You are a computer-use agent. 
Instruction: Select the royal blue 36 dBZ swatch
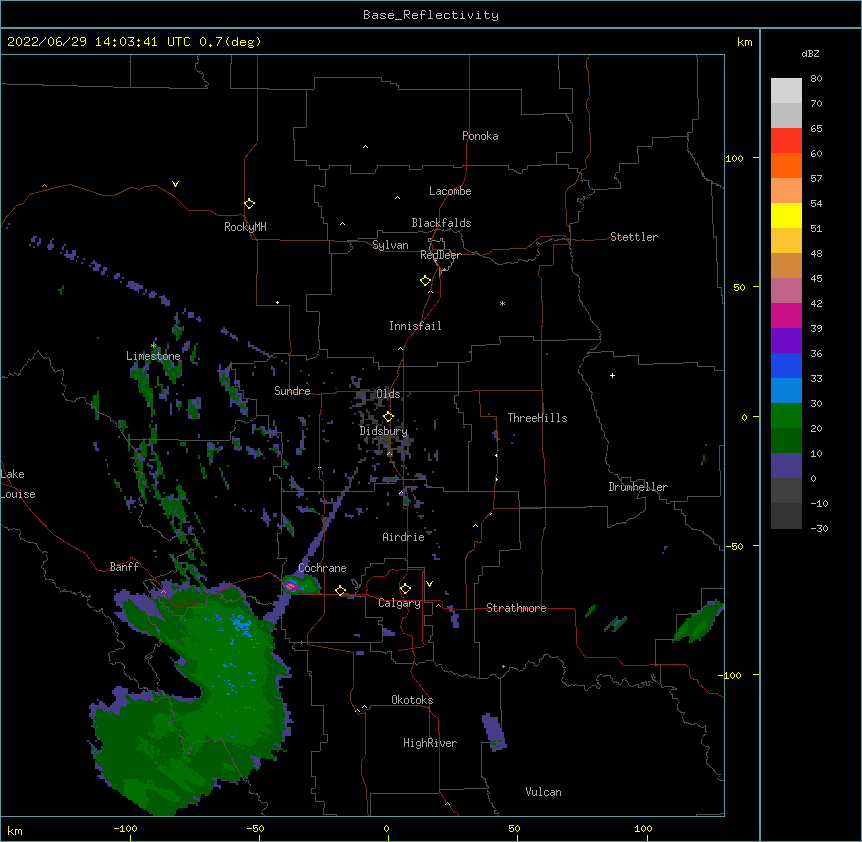pos(786,365)
